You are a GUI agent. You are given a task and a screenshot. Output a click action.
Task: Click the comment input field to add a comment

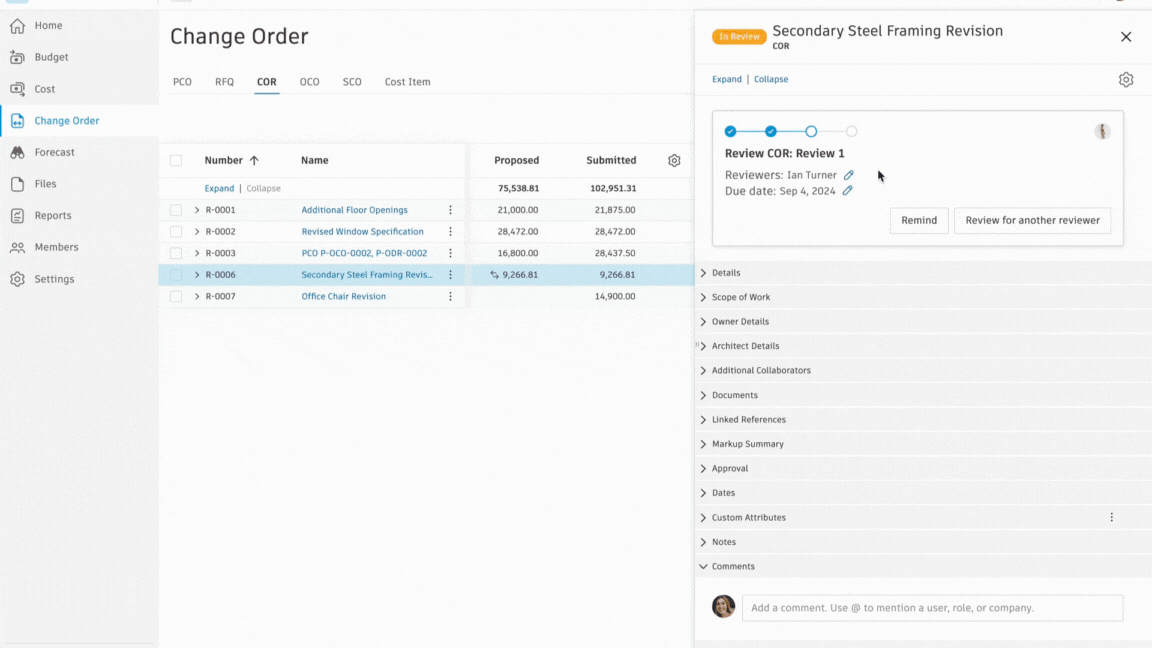(x=932, y=607)
